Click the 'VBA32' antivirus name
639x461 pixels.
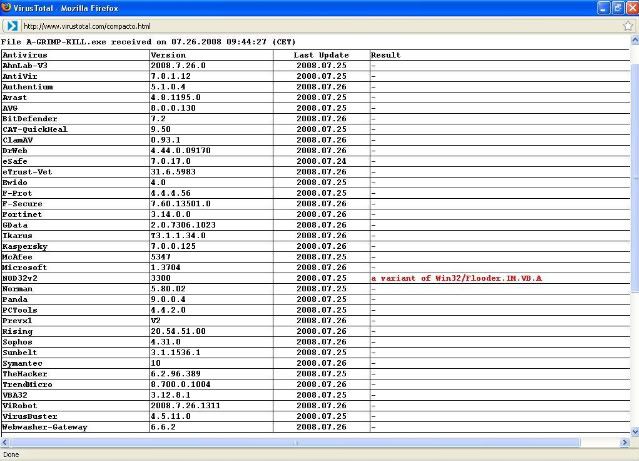15,395
